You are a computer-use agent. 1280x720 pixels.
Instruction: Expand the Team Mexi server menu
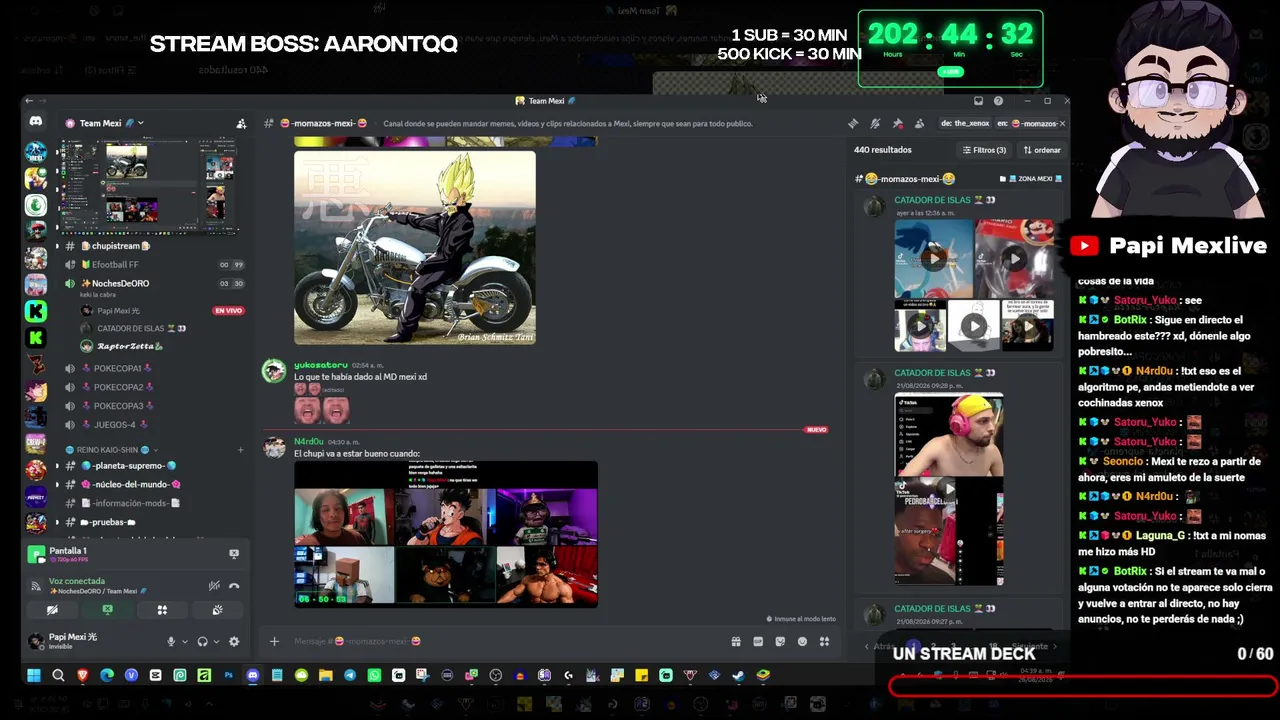pos(104,123)
